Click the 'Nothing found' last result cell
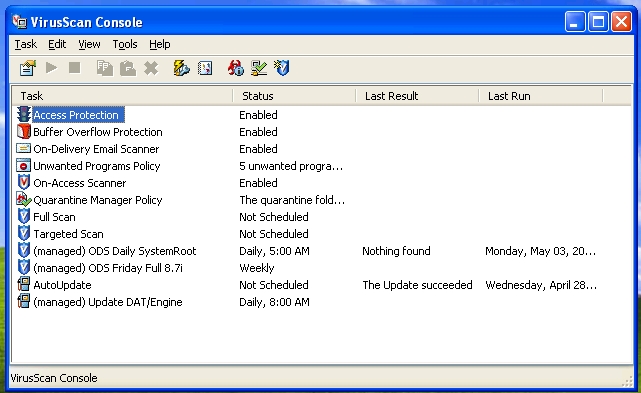Viewport: 641px width, 393px height. 396,251
